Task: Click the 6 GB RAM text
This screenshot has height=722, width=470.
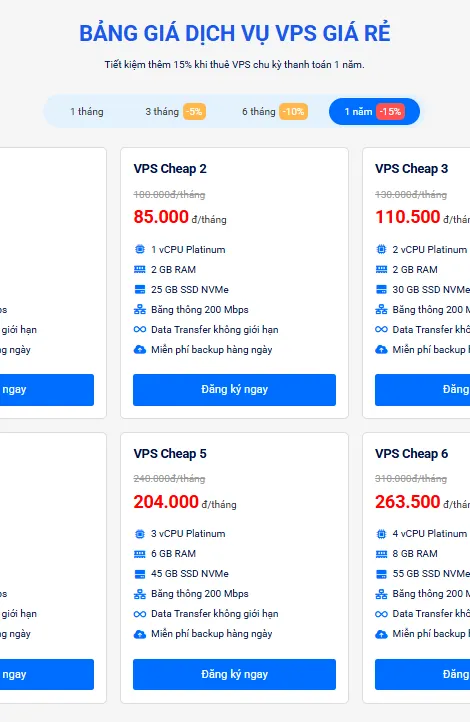Action: pyautogui.click(x=174, y=553)
